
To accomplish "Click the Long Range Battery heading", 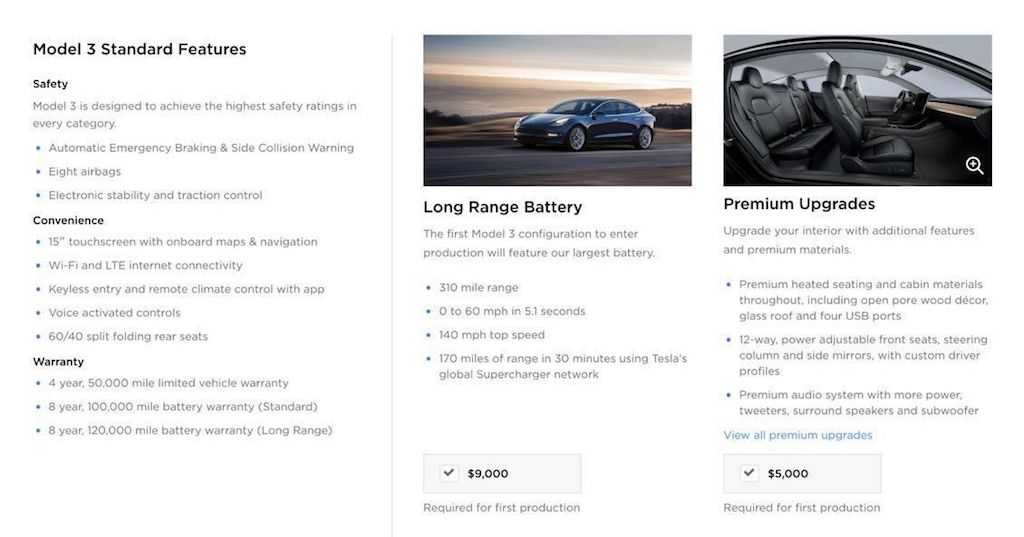I will [x=502, y=207].
